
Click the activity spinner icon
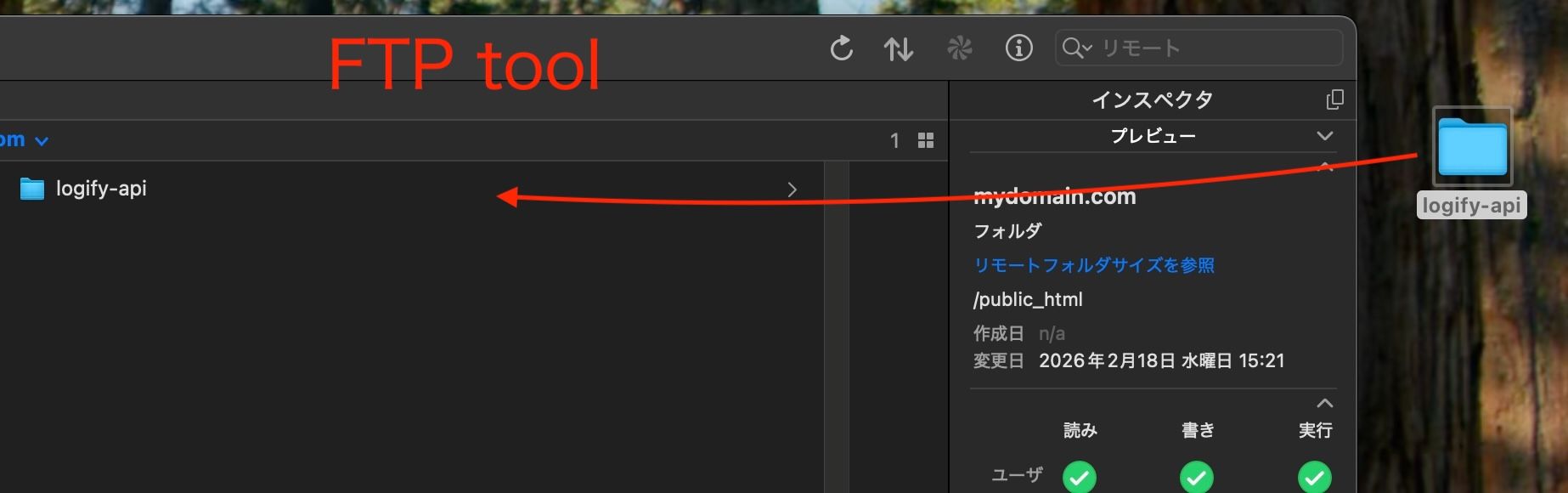coord(959,48)
